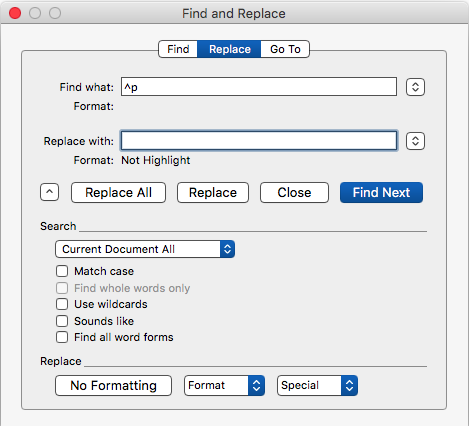Click the Format popup blue arrow
The width and height of the screenshot is (469, 426).
[256, 386]
